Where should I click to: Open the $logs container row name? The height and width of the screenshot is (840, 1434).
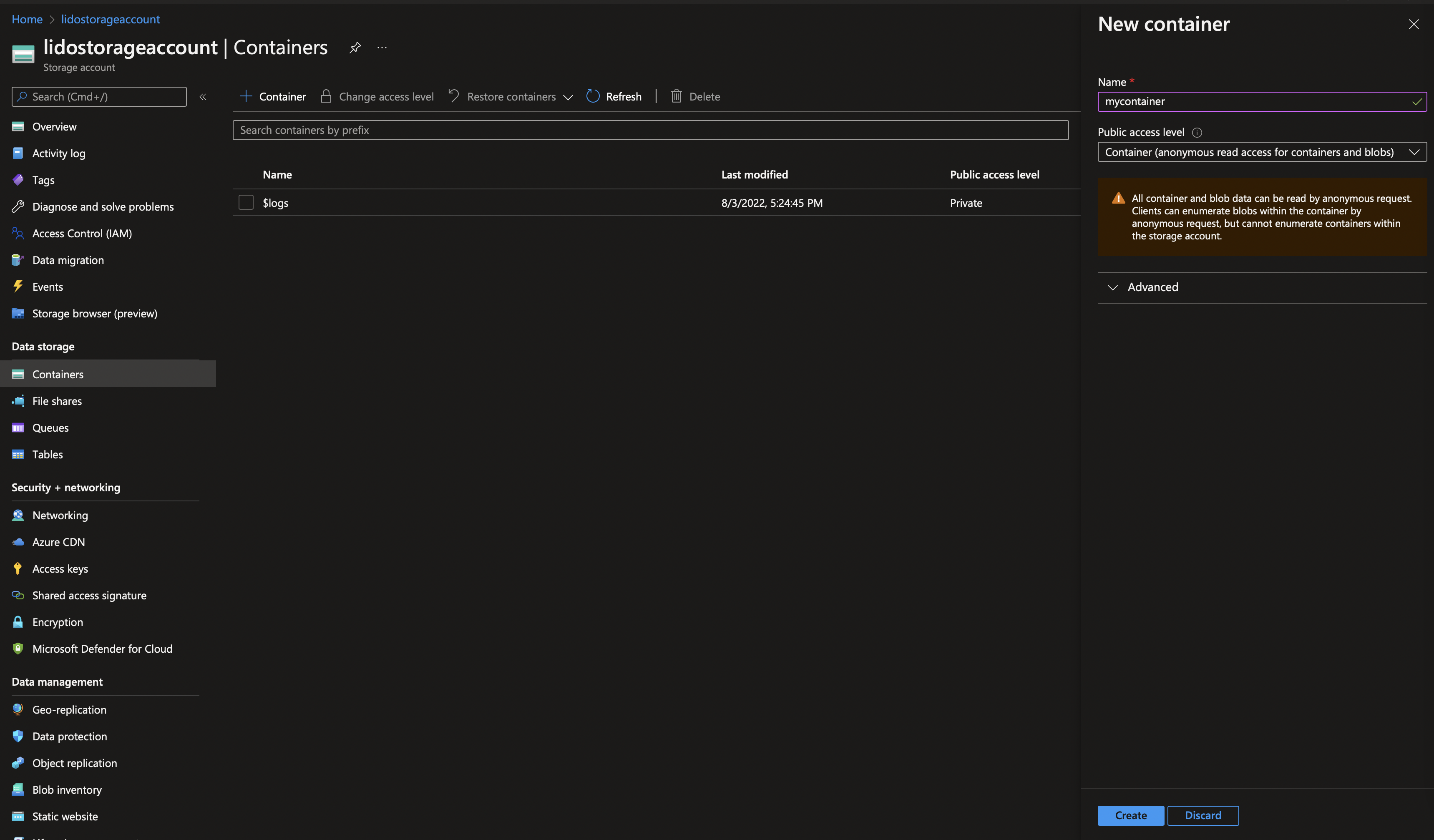(x=275, y=203)
